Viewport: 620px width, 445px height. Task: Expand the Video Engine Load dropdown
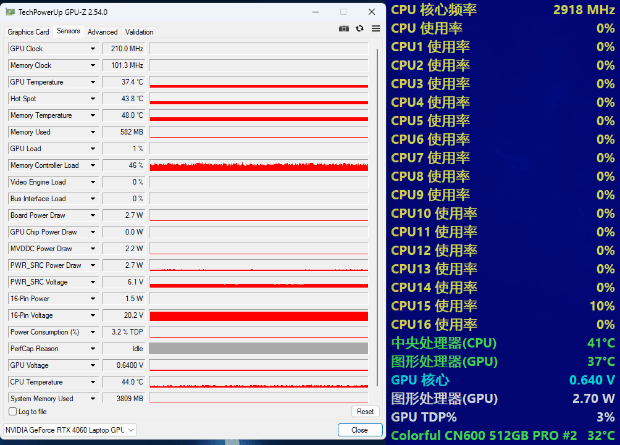pyautogui.click(x=93, y=182)
